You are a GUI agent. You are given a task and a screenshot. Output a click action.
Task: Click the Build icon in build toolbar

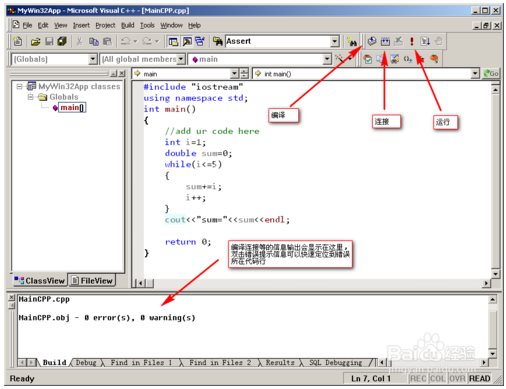(385, 41)
